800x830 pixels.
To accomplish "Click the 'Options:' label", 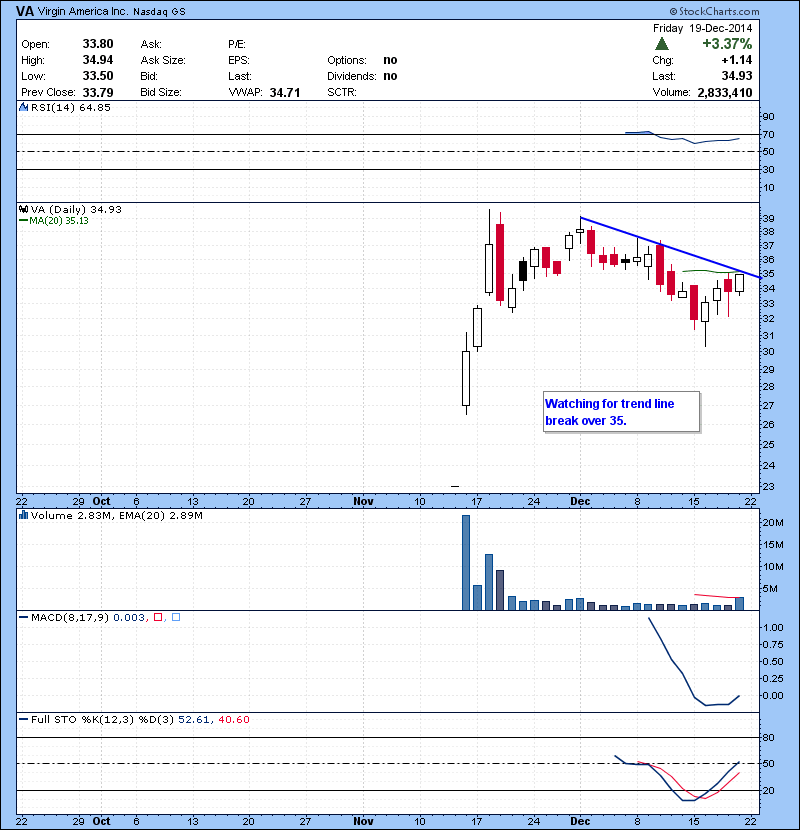I will [347, 60].
